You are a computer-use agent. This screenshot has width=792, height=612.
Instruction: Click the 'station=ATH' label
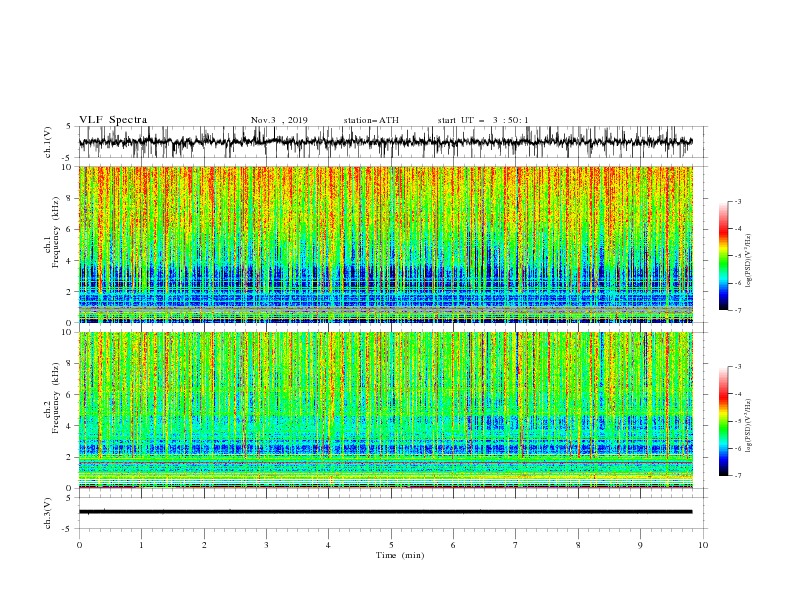click(371, 120)
